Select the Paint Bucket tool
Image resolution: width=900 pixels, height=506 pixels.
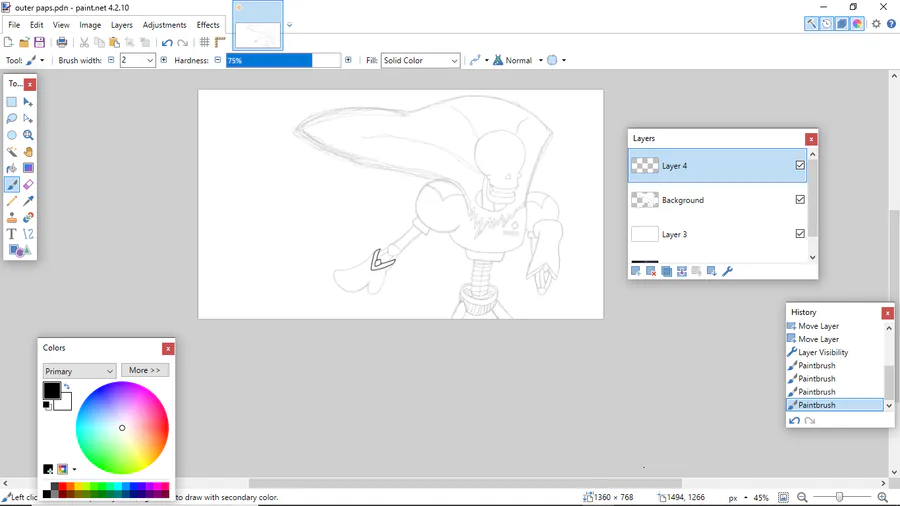point(11,168)
